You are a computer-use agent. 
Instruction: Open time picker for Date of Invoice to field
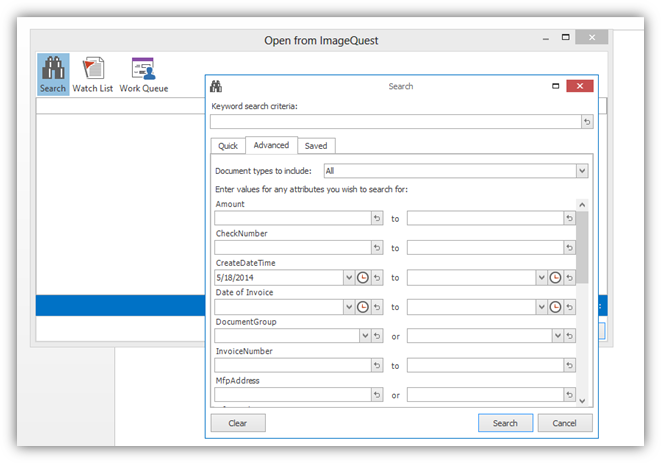tap(555, 307)
